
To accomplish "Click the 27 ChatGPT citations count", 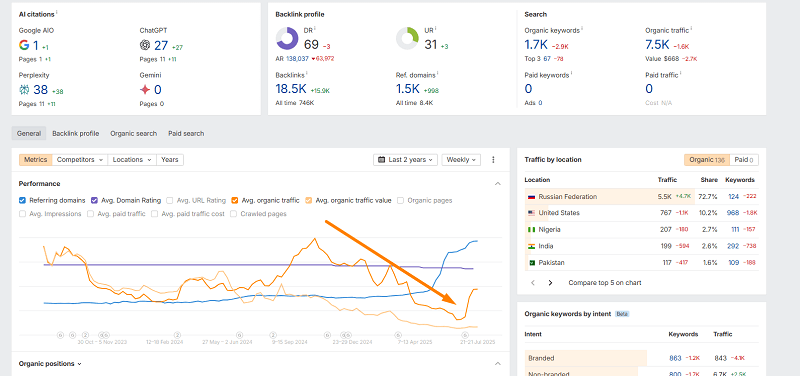I will pyautogui.click(x=161, y=45).
